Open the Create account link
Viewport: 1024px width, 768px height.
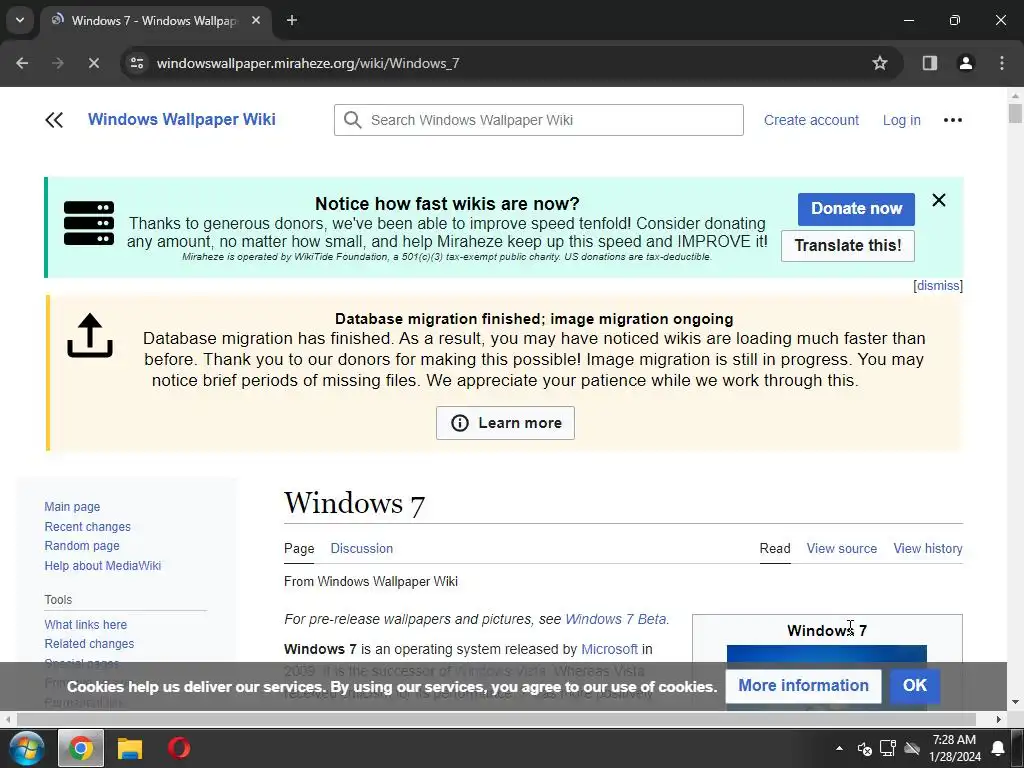(811, 120)
